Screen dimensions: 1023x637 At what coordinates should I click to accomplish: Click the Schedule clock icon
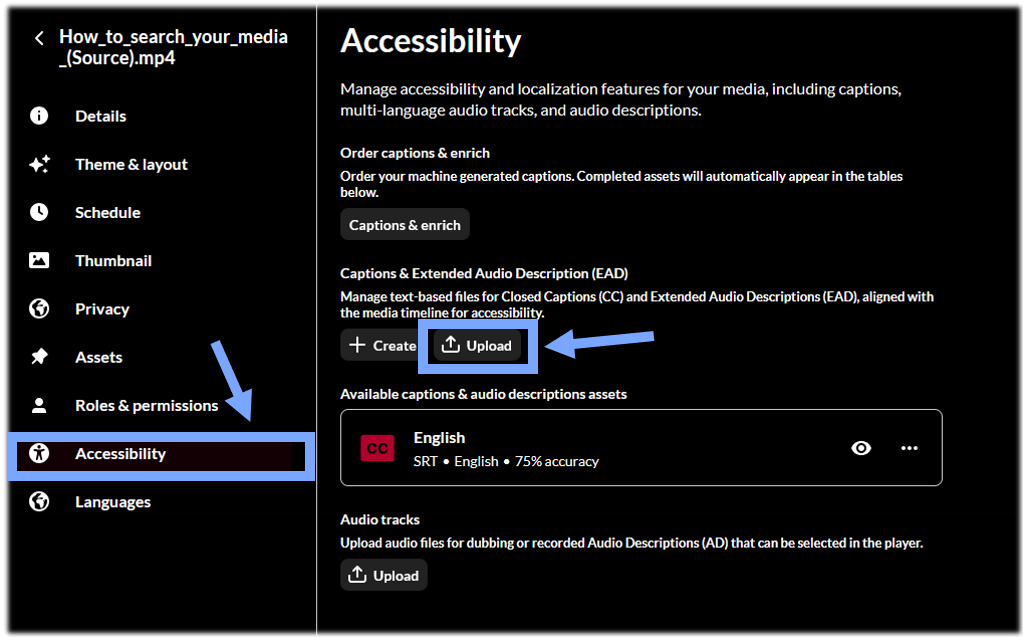(39, 212)
